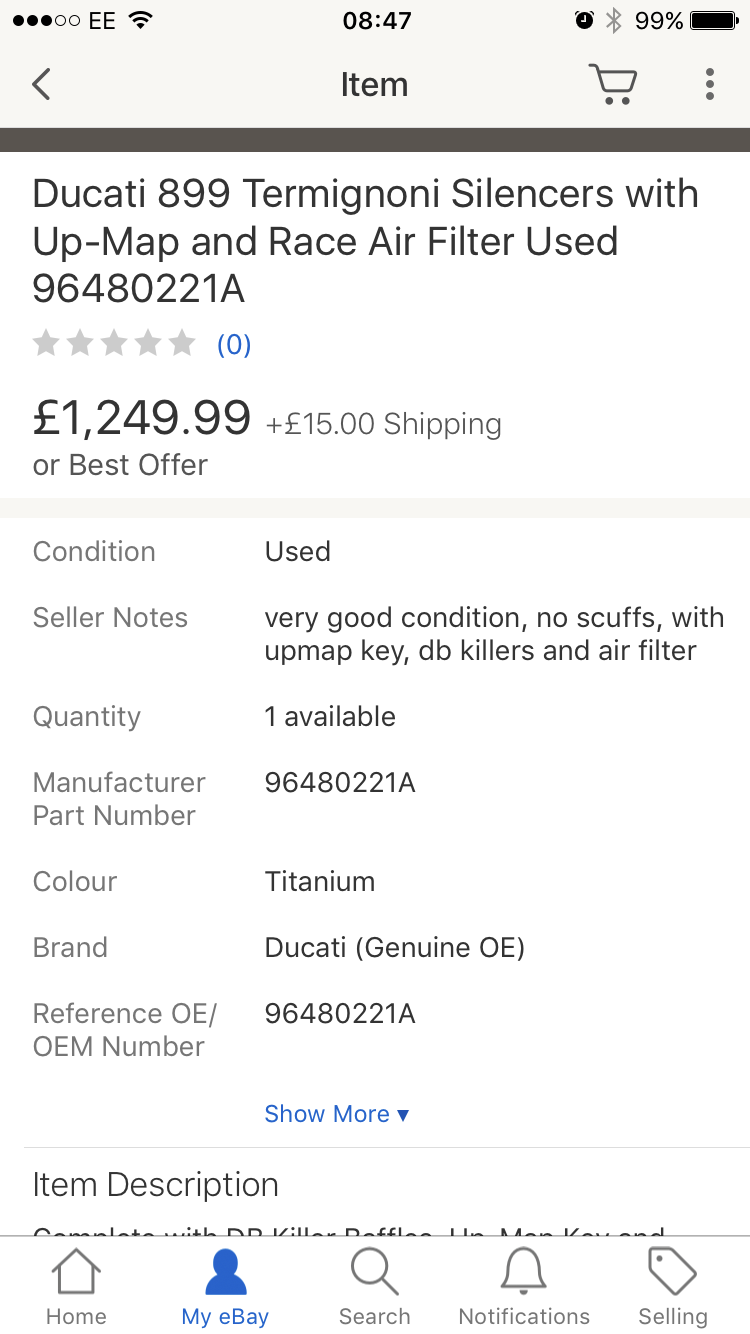750x1334 pixels.
Task: Tap the My eBay person icon
Action: [x=225, y=1273]
